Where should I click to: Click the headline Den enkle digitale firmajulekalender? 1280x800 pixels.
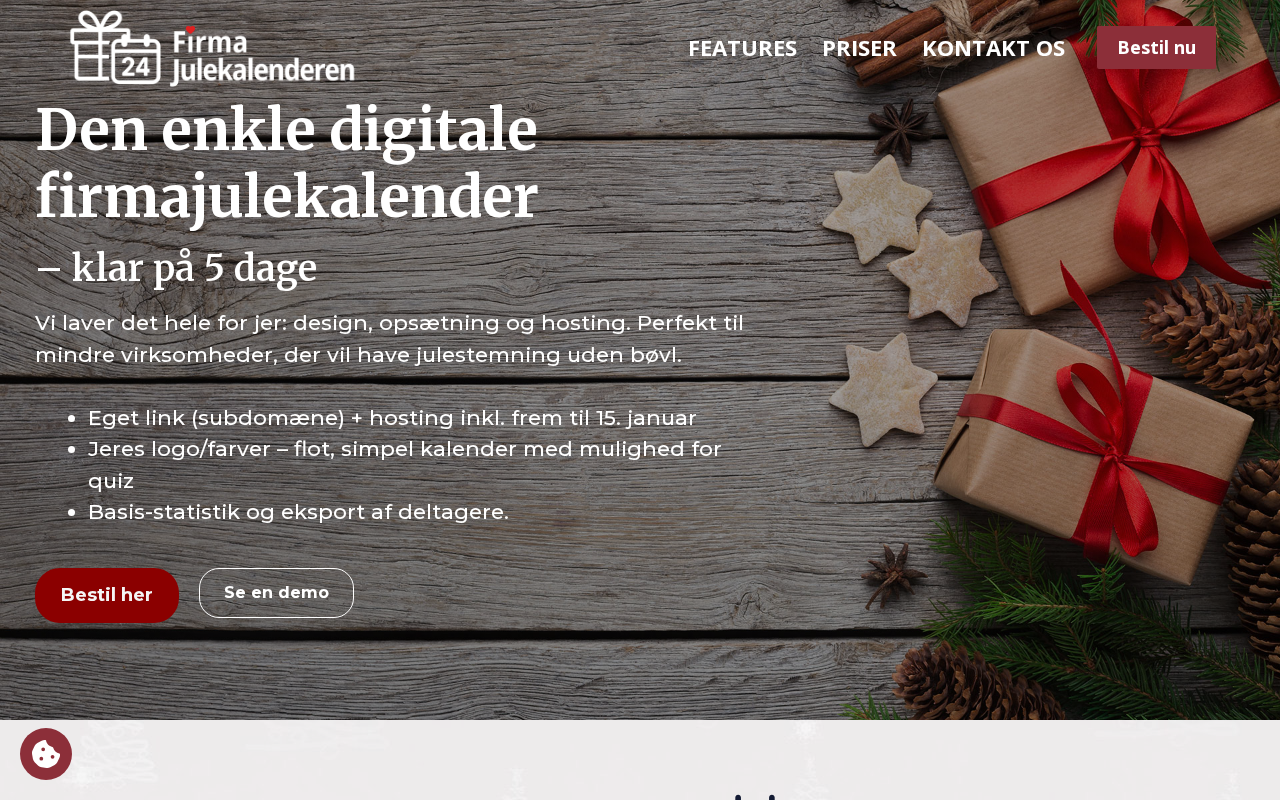pos(287,163)
